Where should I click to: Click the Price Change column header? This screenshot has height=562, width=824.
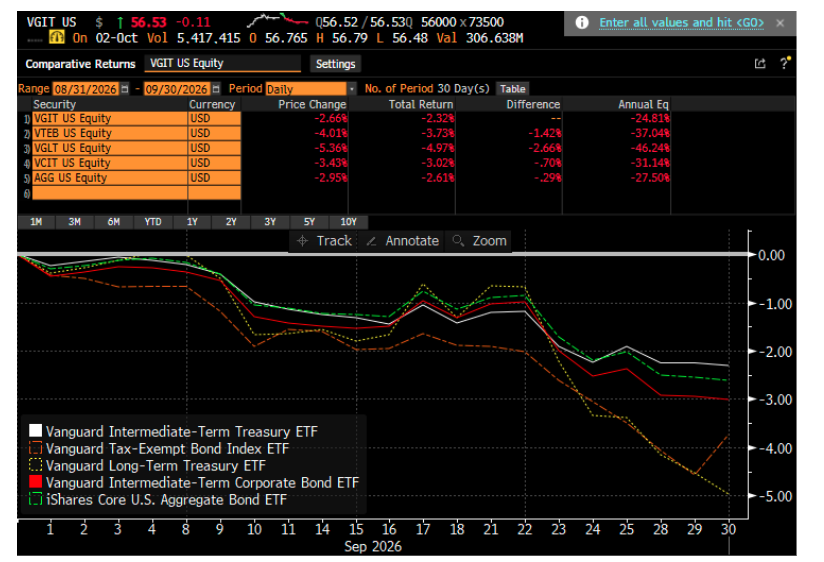pos(312,104)
